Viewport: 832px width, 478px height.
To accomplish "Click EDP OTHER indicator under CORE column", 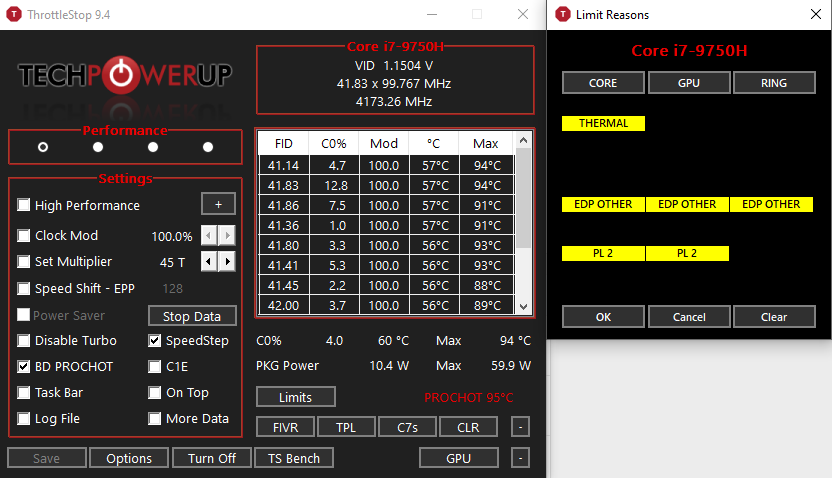I will 603,204.
